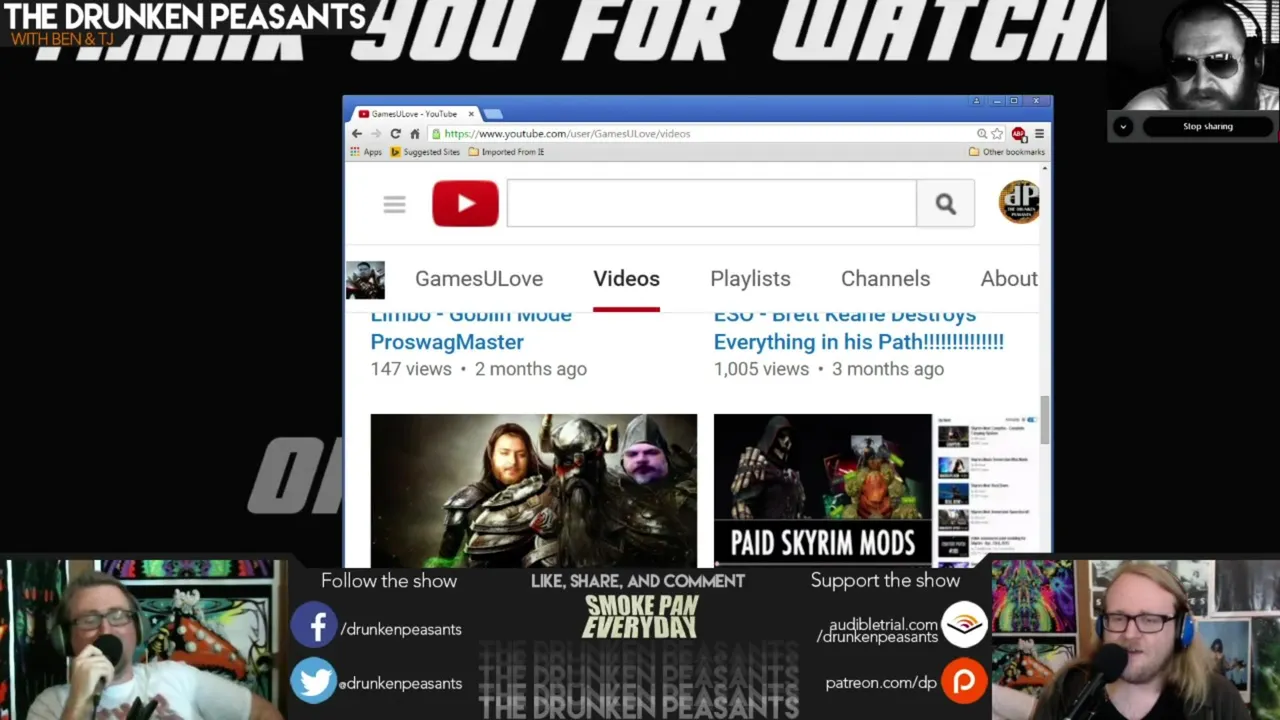The image size is (1280, 720).
Task: Switch to the About tab
Action: [x=1009, y=279]
